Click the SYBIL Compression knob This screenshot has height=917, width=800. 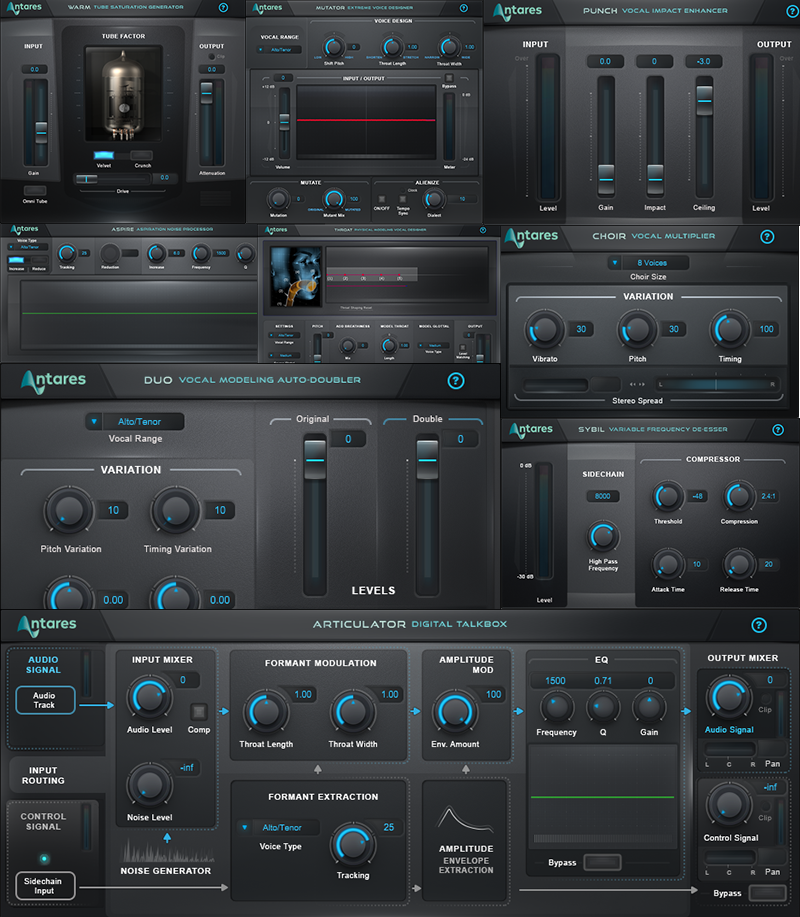[739, 497]
